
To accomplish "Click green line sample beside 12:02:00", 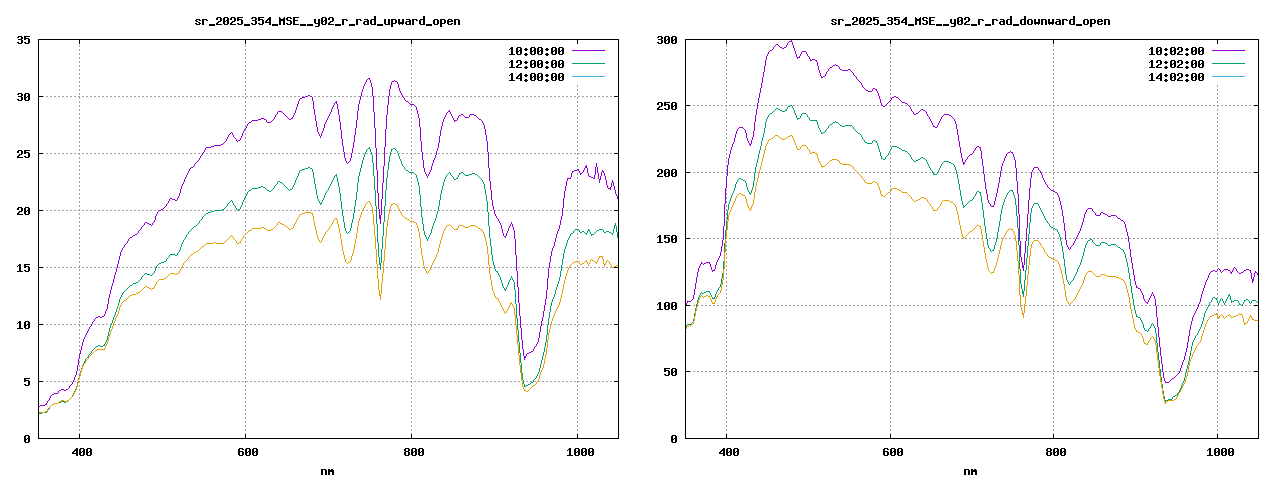I will pos(1228,63).
